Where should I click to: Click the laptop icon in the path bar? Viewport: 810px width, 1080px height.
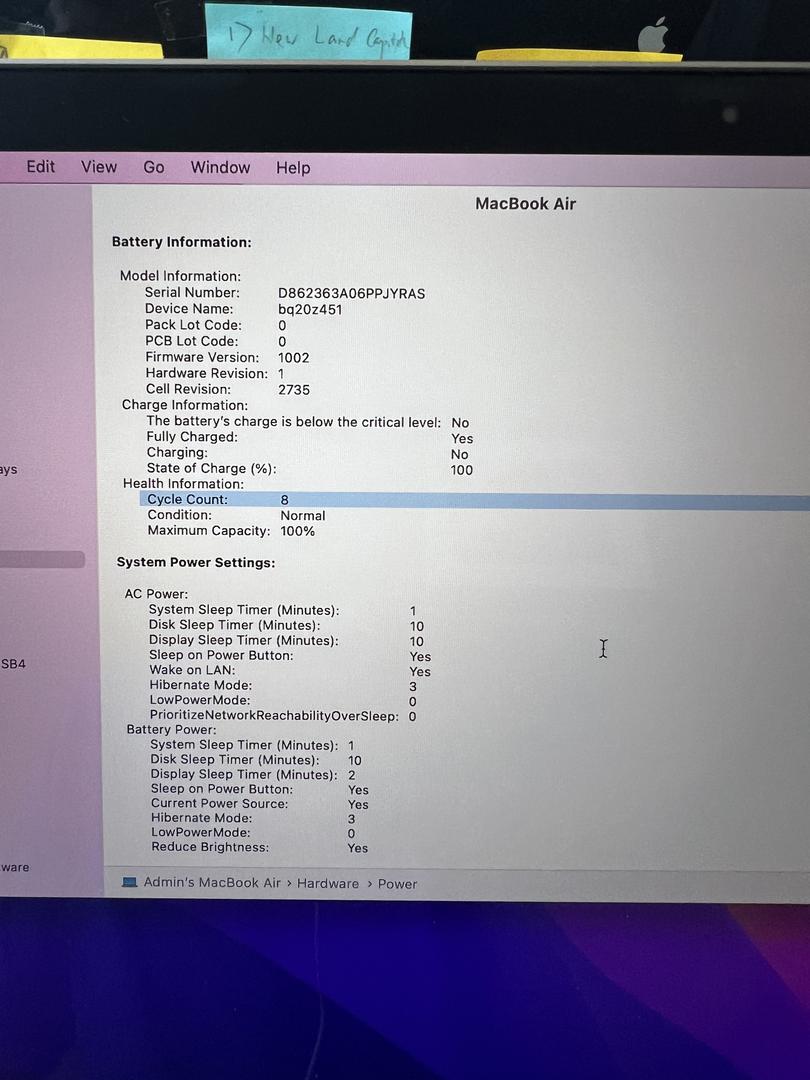coord(129,882)
